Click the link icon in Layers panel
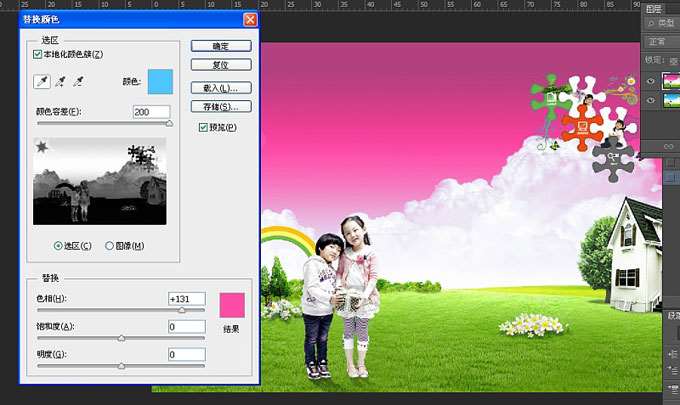 pyautogui.click(x=668, y=147)
